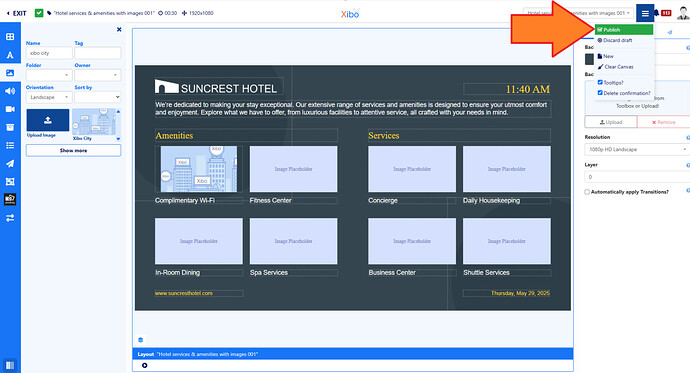The height and width of the screenshot is (373, 690).
Task: Open the Orientation Landscape dropdown
Action: click(49, 97)
